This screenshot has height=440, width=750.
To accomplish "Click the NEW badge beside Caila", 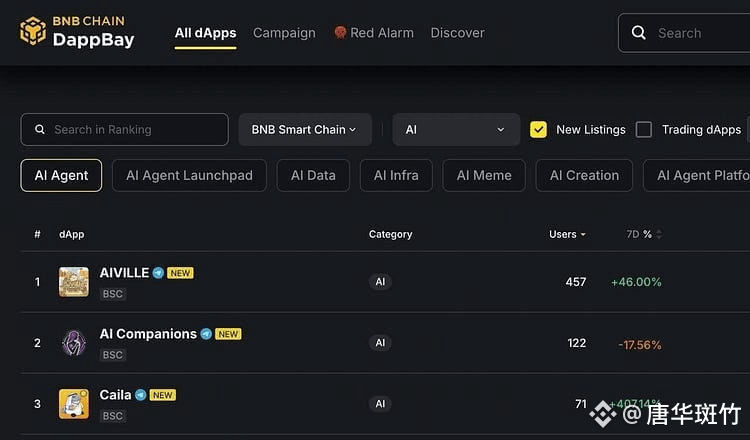I will [x=163, y=395].
